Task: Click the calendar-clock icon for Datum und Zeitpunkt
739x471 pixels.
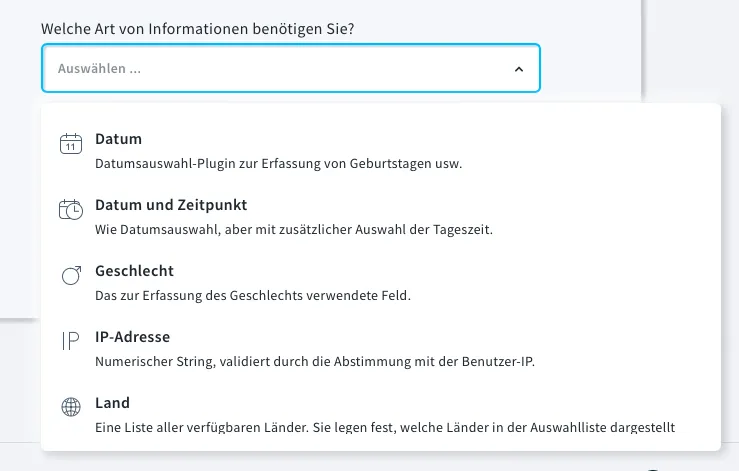Action: pyautogui.click(x=71, y=209)
